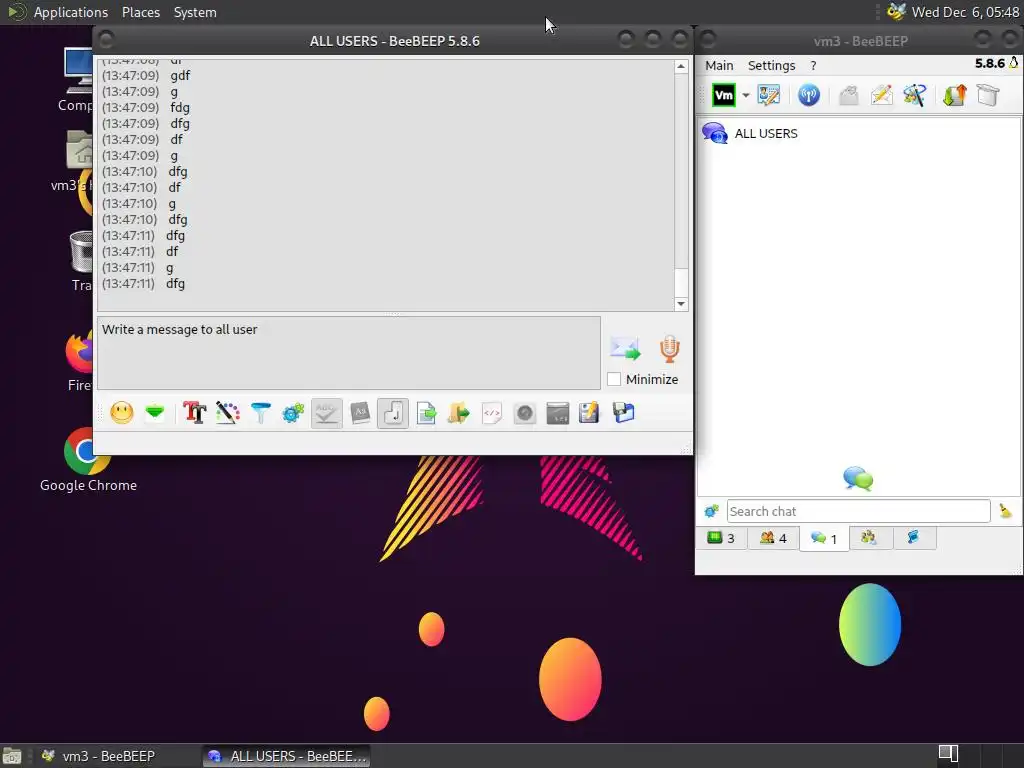Image resolution: width=1024 pixels, height=768 pixels.
Task: Click the blue network broadcast icon
Action: point(808,95)
